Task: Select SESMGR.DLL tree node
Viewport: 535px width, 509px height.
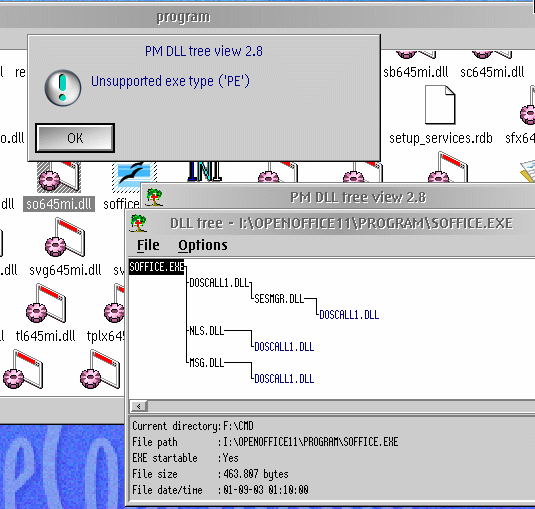Action: pos(279,299)
